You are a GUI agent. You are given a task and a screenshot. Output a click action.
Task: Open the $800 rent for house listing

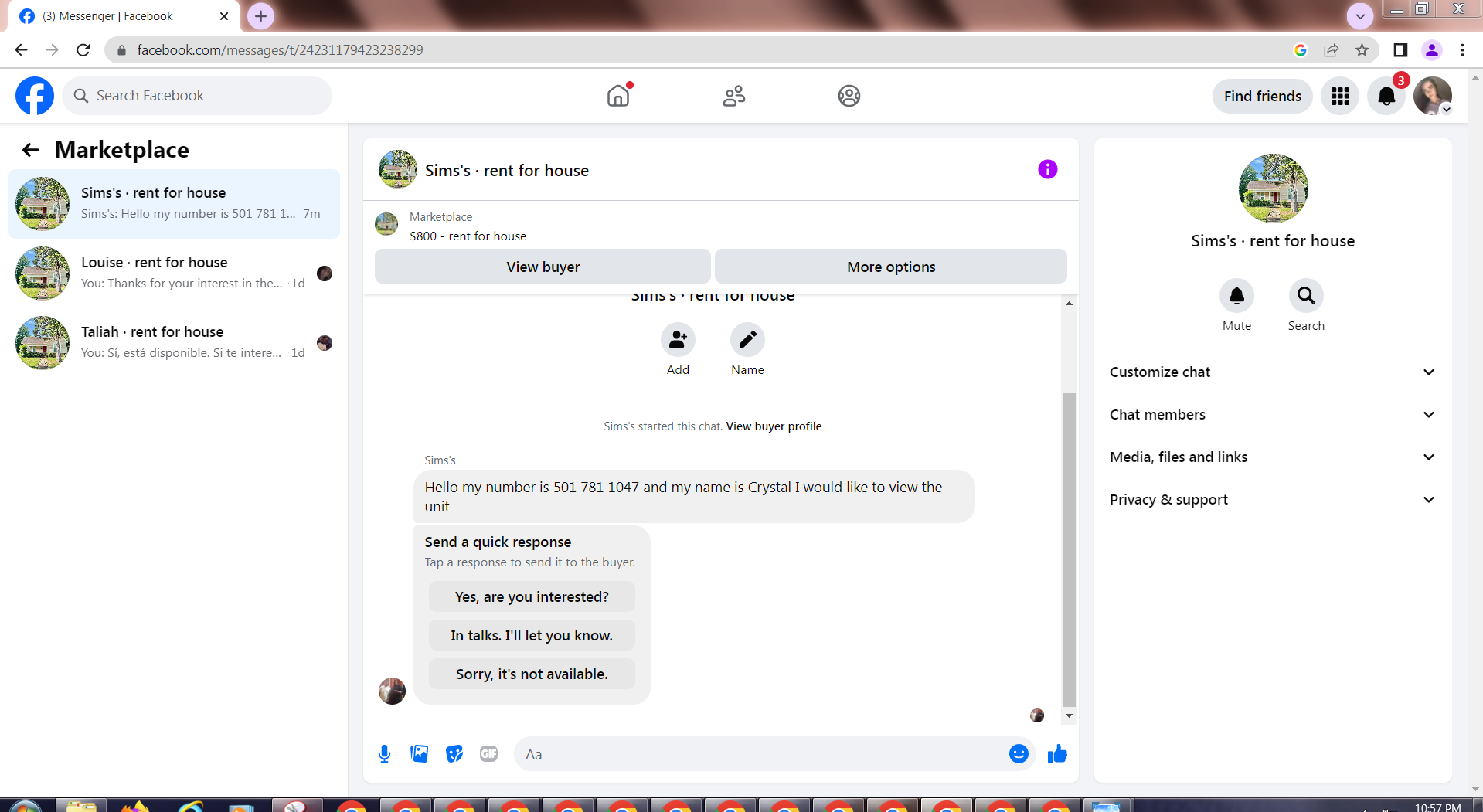468,236
